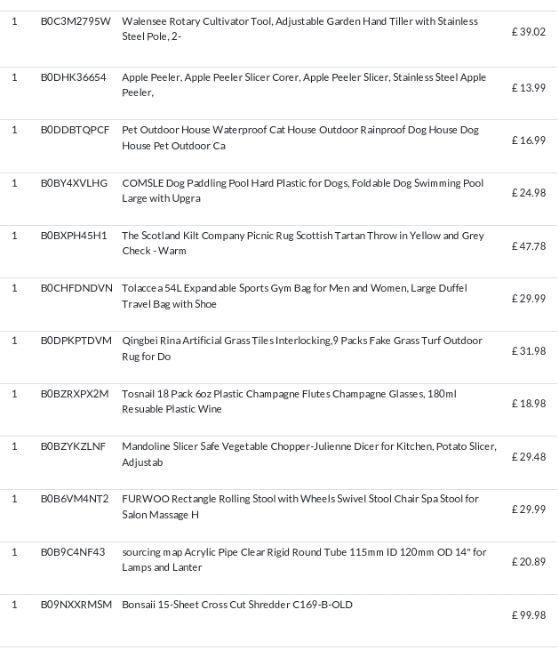Click the £ 31.98 price
The image size is (559, 650).
tap(528, 351)
